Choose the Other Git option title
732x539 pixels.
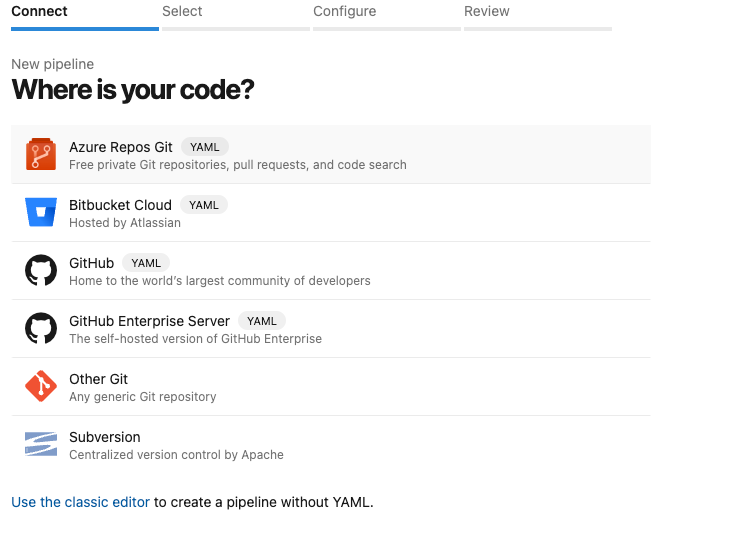point(99,379)
